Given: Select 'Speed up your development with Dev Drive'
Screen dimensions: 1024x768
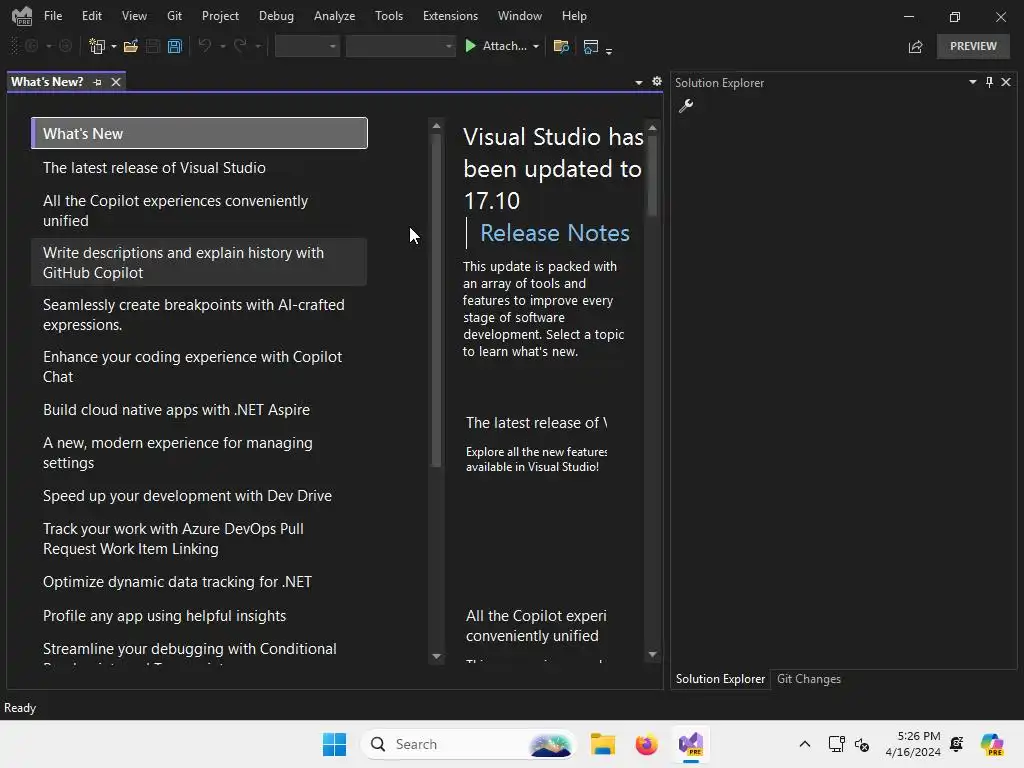Looking at the screenshot, I should (x=199, y=496).
